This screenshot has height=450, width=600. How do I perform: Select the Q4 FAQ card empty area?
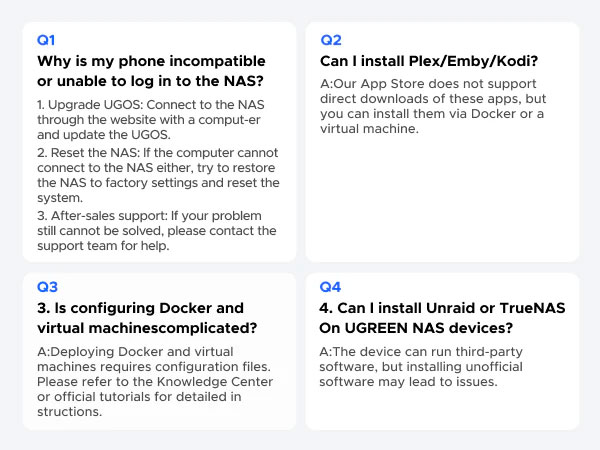[442, 408]
